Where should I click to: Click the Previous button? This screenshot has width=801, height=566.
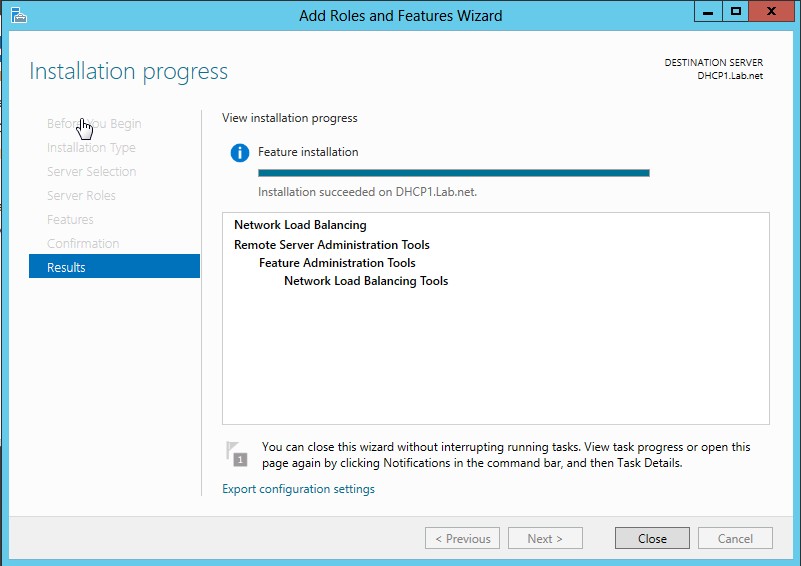pos(462,538)
